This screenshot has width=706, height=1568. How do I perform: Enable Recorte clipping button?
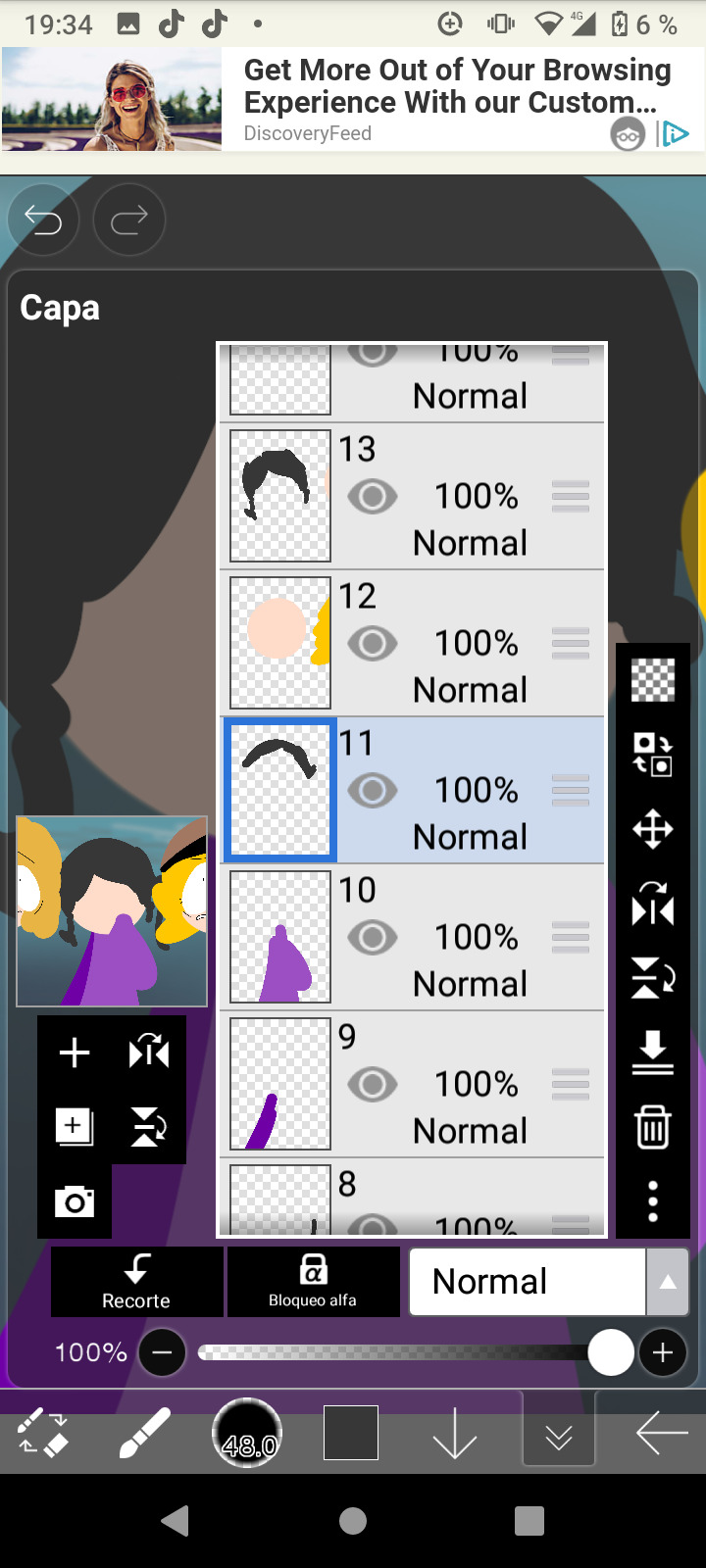click(137, 1282)
